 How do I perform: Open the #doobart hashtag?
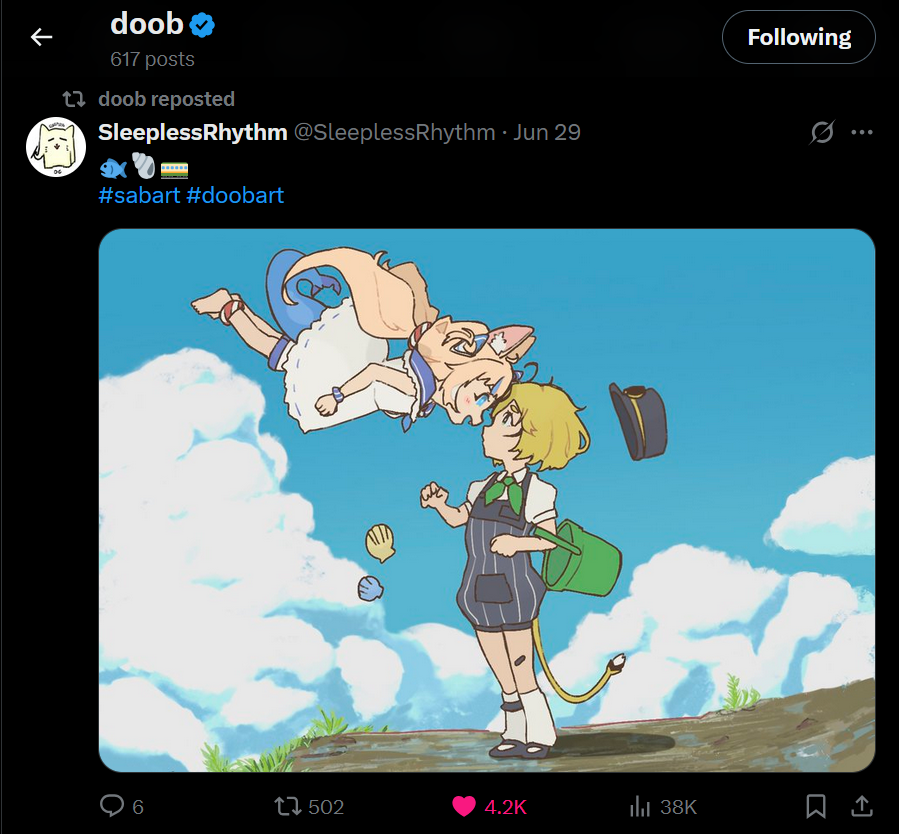(235, 195)
